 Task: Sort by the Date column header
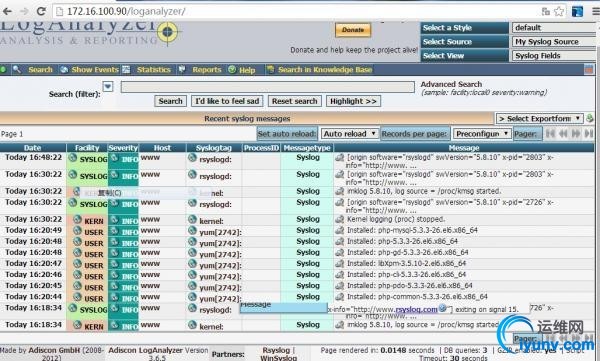coord(33,148)
